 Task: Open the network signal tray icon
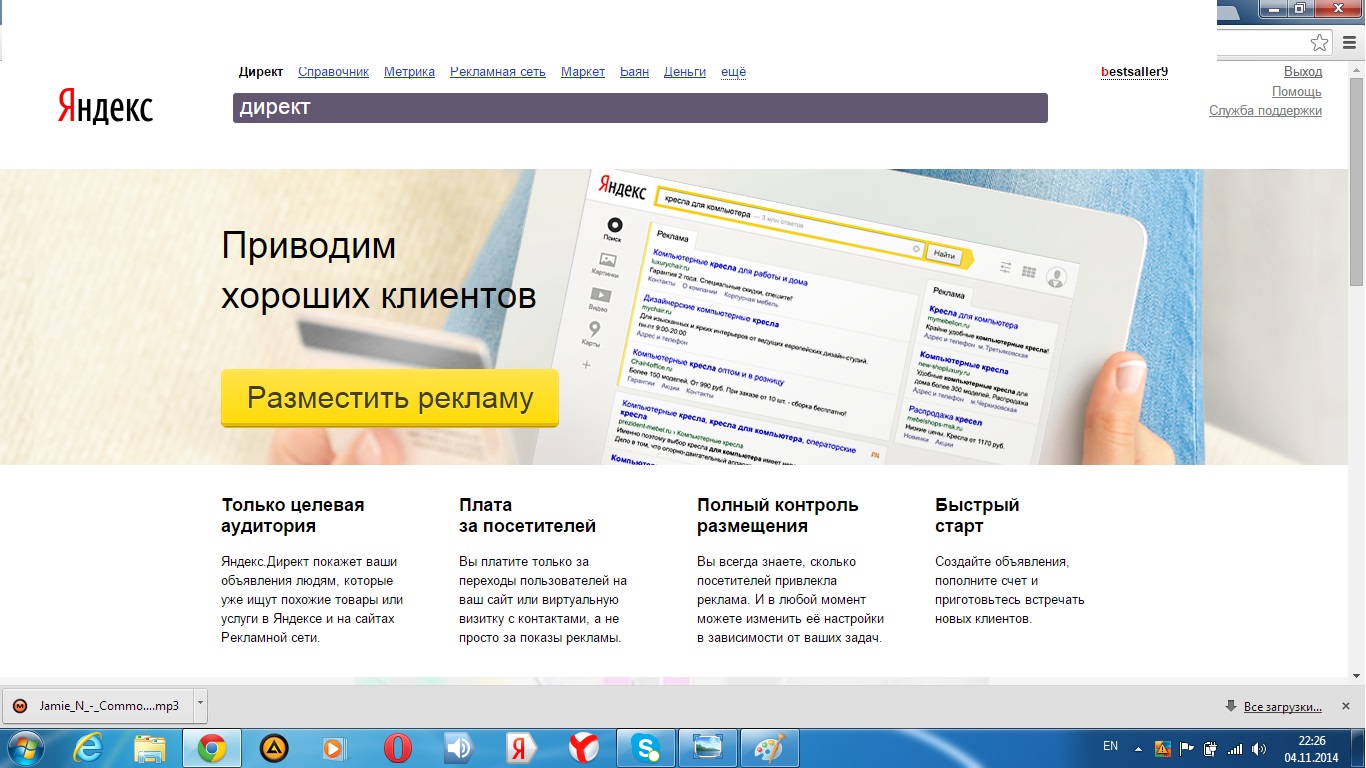(x=1235, y=748)
